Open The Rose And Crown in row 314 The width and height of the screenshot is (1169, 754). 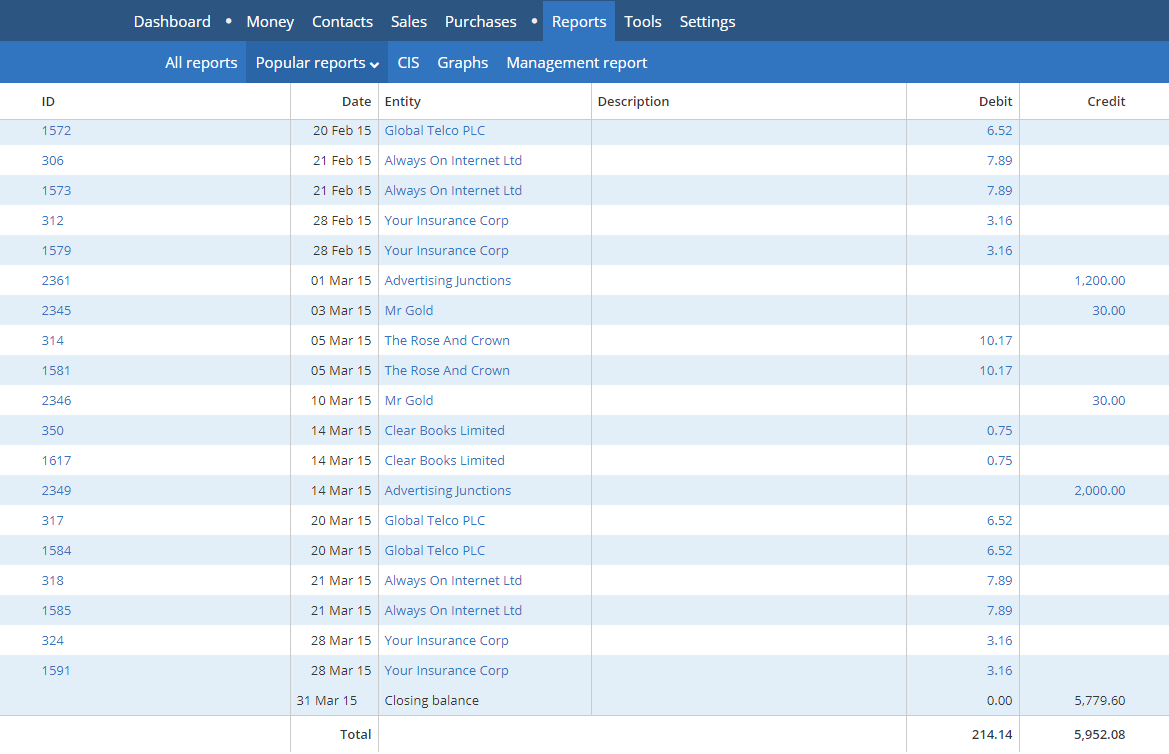click(447, 340)
